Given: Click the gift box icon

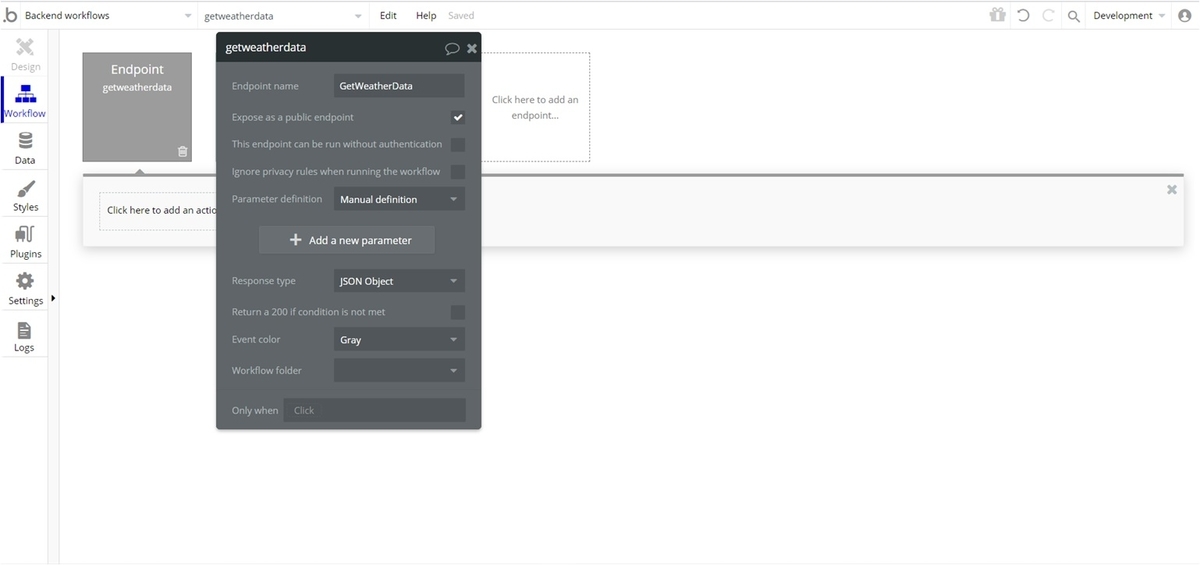Looking at the screenshot, I should coord(997,15).
